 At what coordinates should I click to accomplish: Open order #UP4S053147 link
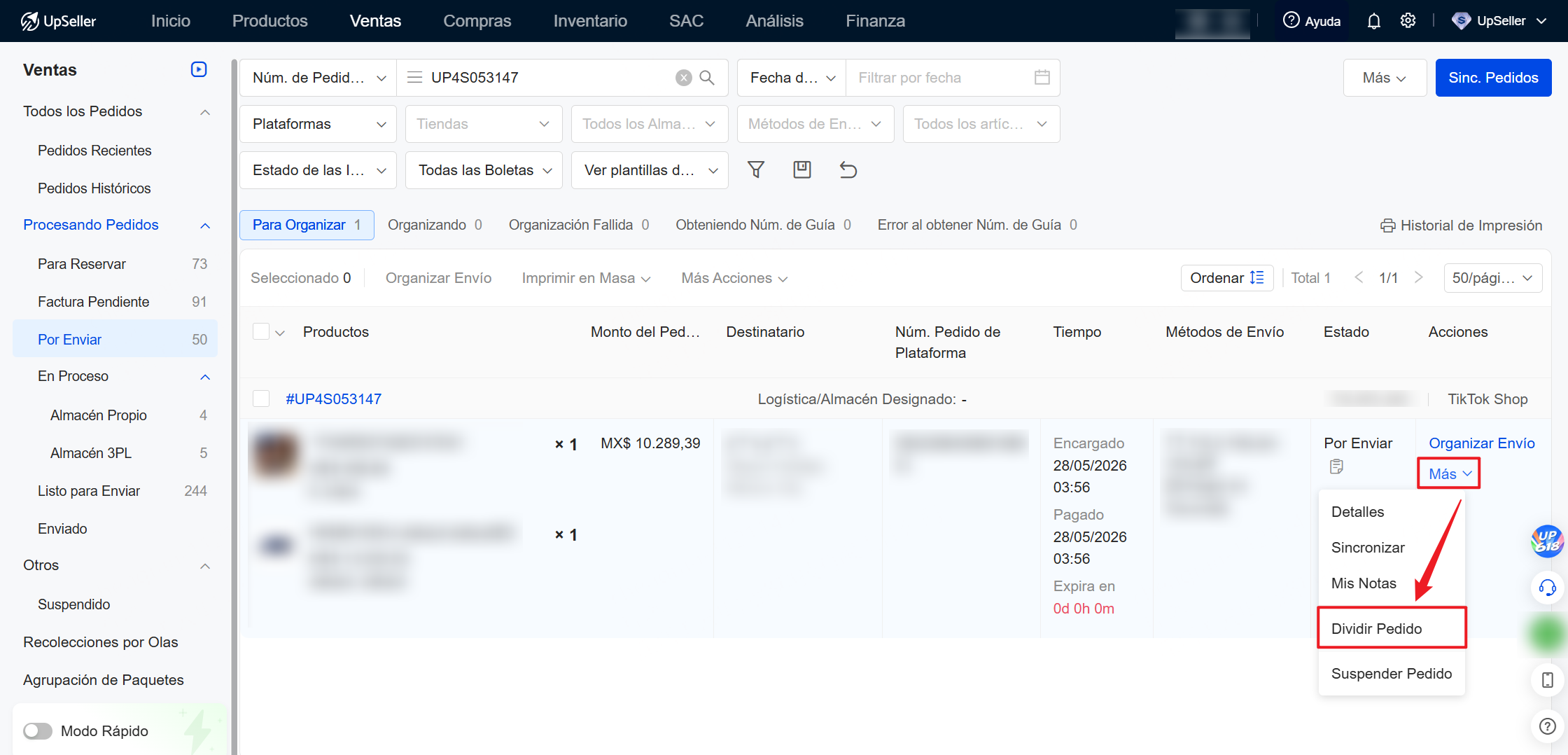pos(333,399)
